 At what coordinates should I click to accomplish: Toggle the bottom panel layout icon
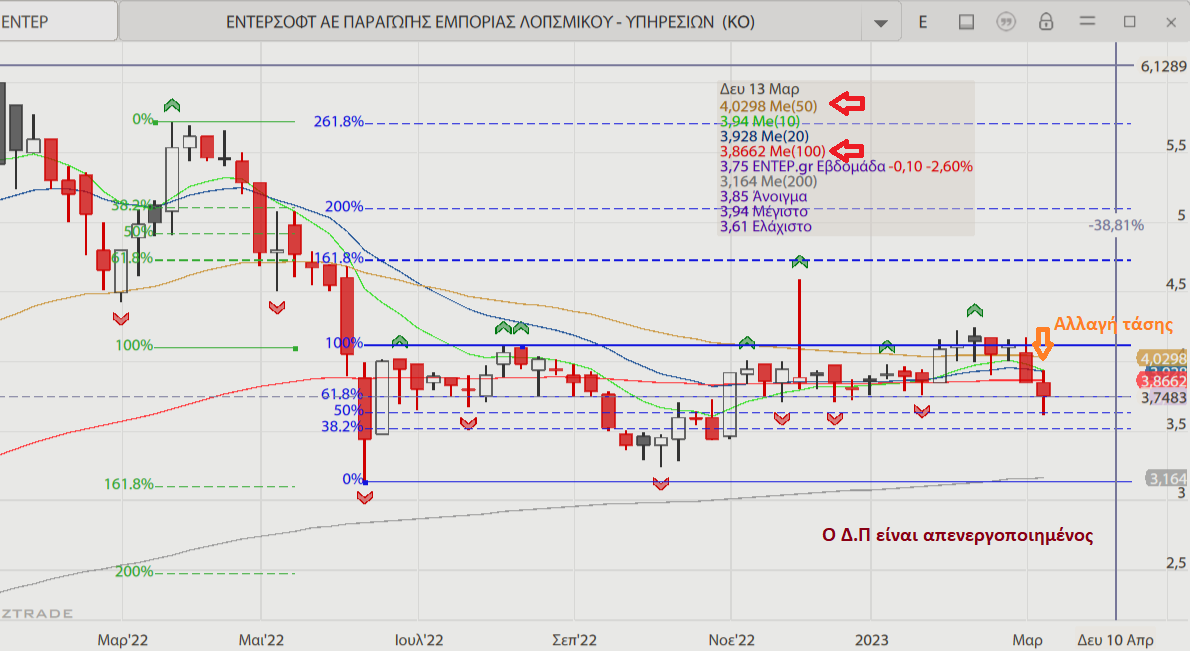tap(966, 22)
